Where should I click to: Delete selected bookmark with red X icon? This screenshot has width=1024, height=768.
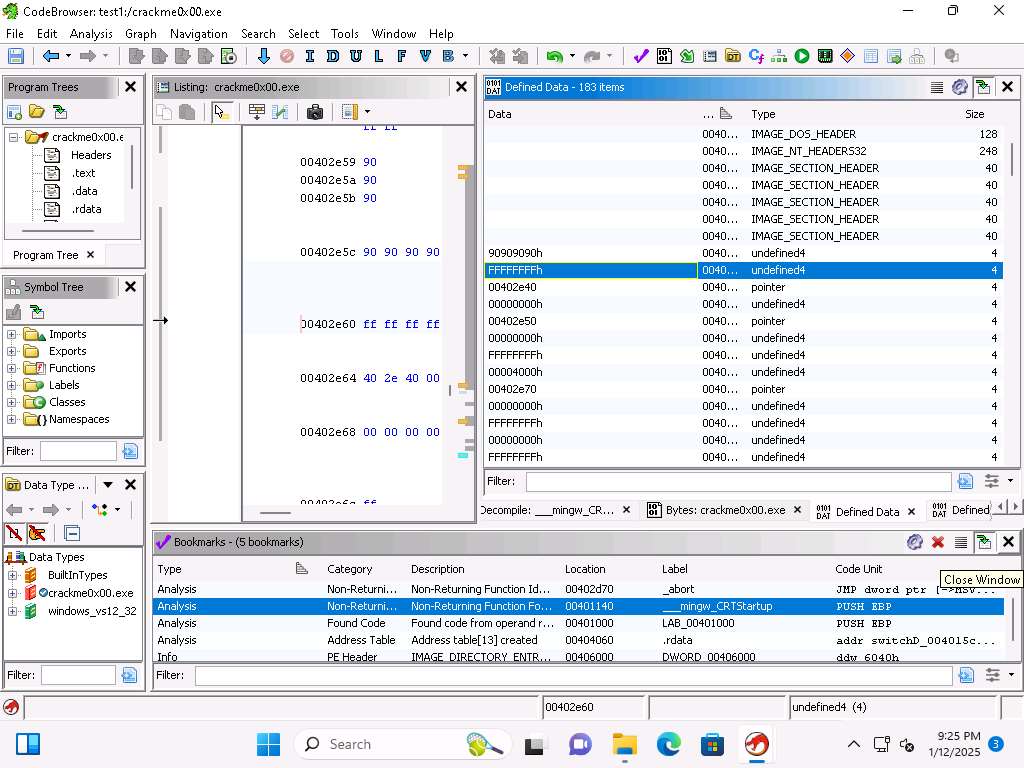(x=938, y=542)
